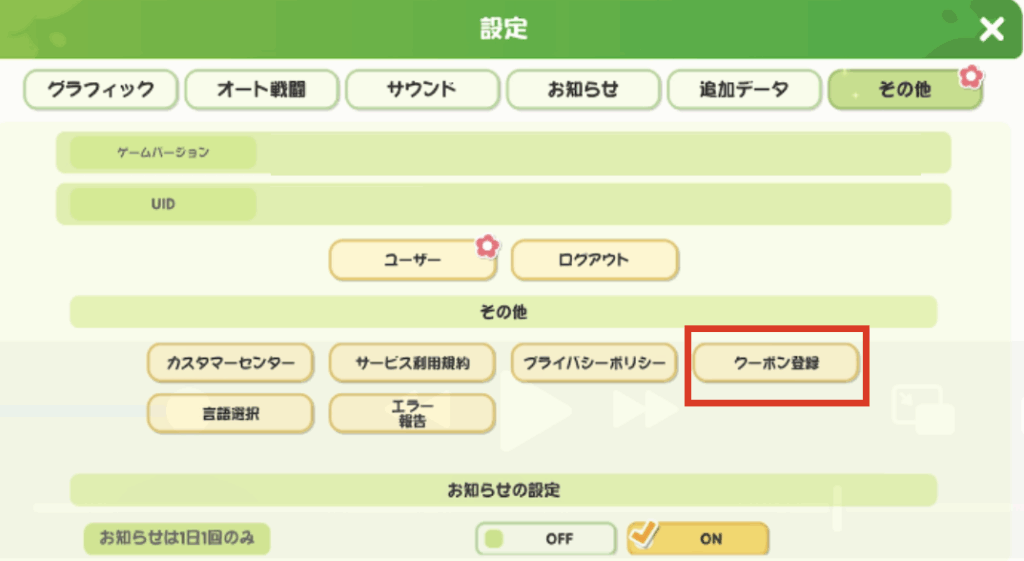Open the グラフィック tab
1024x561 pixels.
[x=101, y=90]
